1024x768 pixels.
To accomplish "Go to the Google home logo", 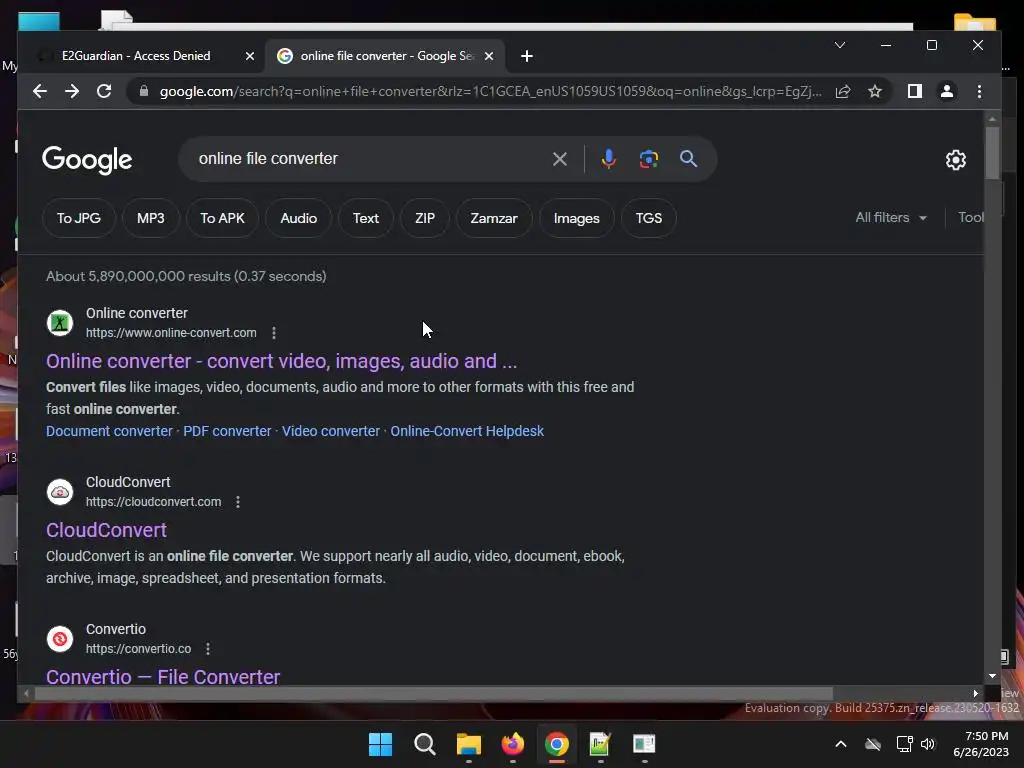I will (x=87, y=160).
